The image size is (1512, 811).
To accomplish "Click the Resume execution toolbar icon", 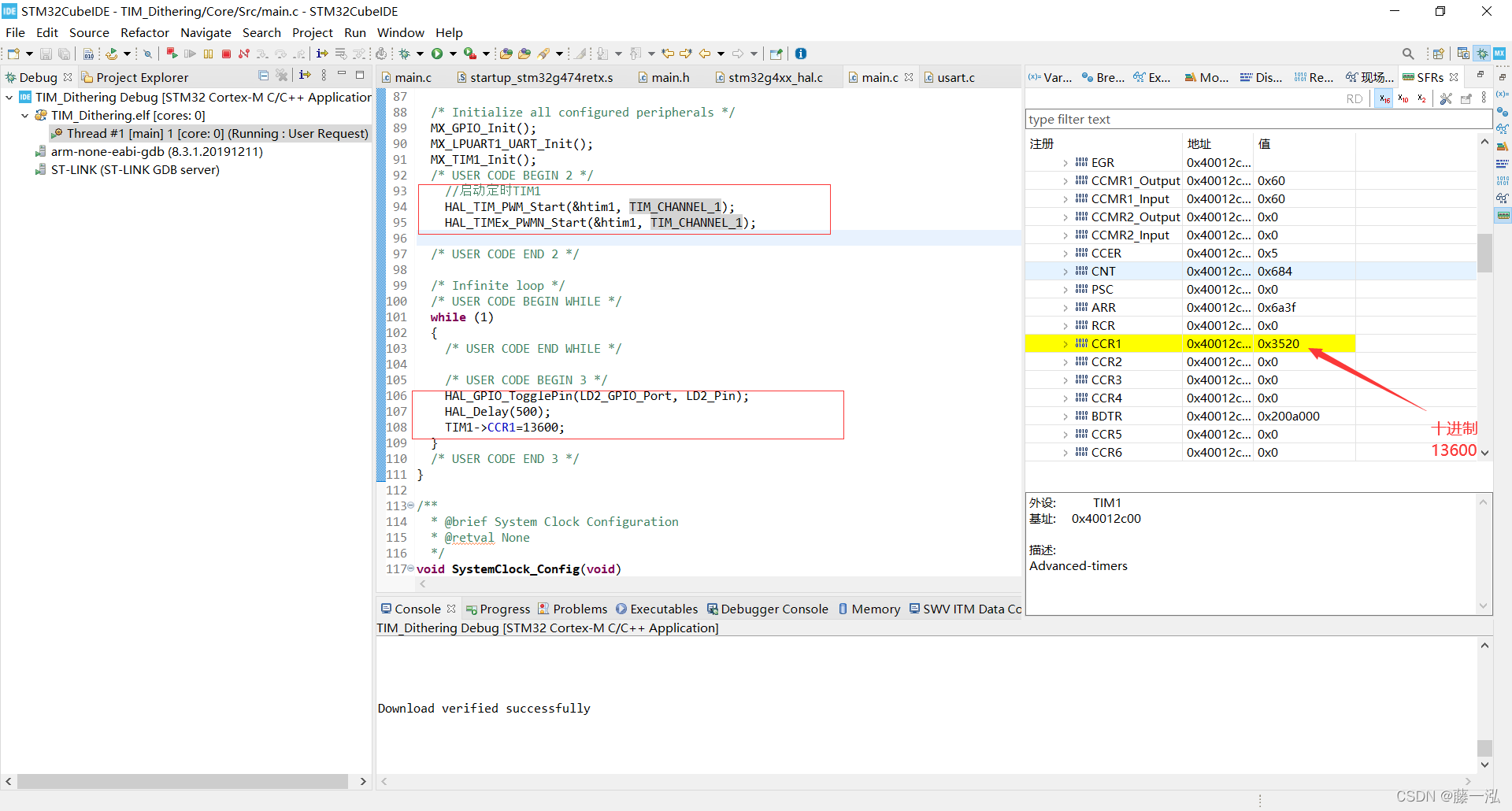I will point(190,54).
